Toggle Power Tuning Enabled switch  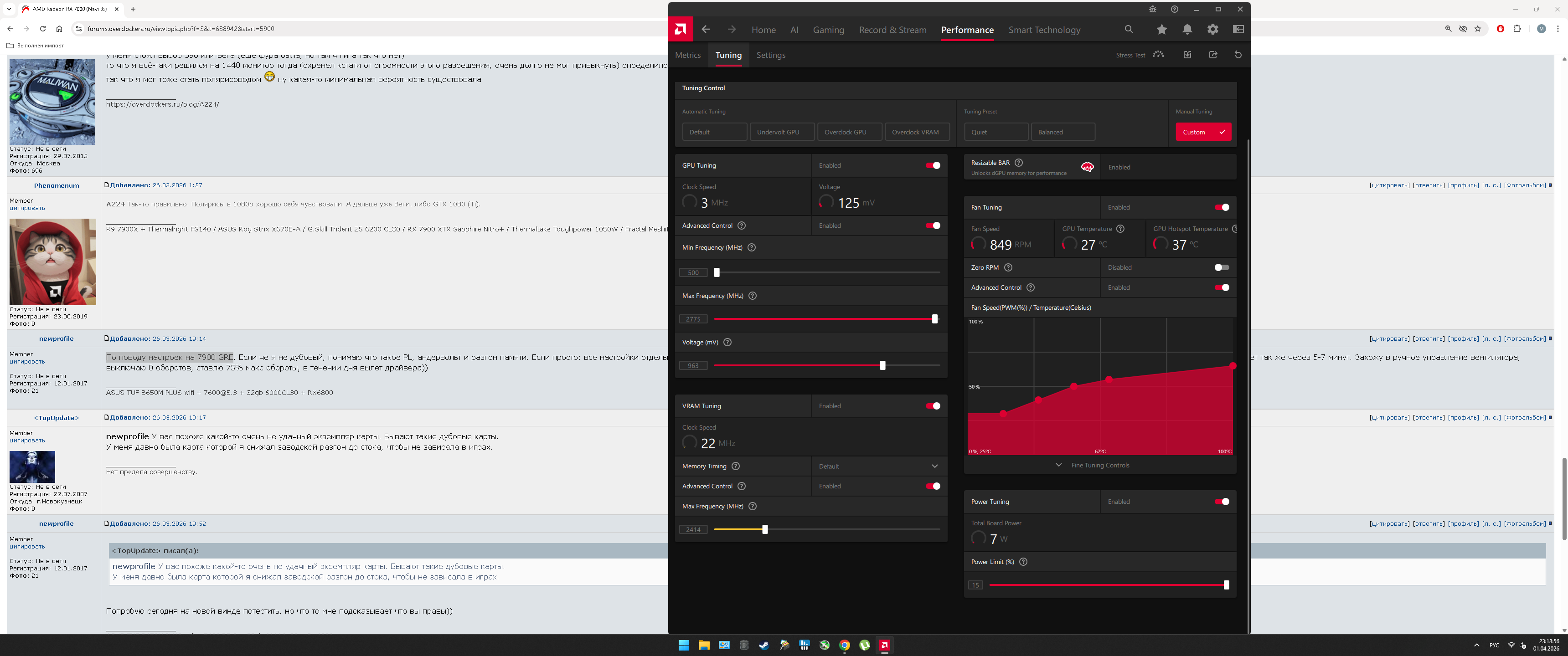click(x=1222, y=502)
